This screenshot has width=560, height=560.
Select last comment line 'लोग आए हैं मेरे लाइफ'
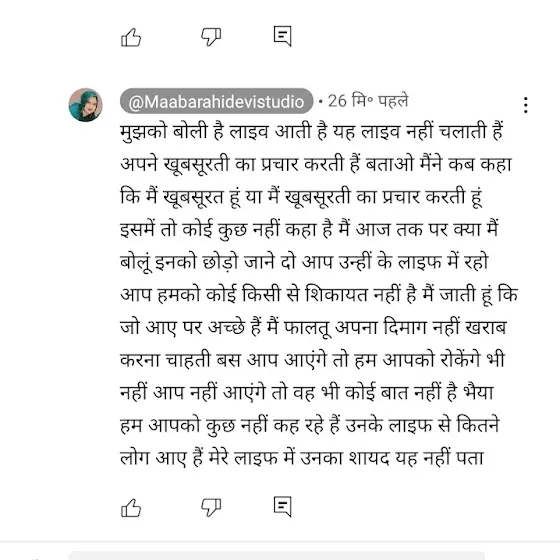pyautogui.click(x=302, y=459)
